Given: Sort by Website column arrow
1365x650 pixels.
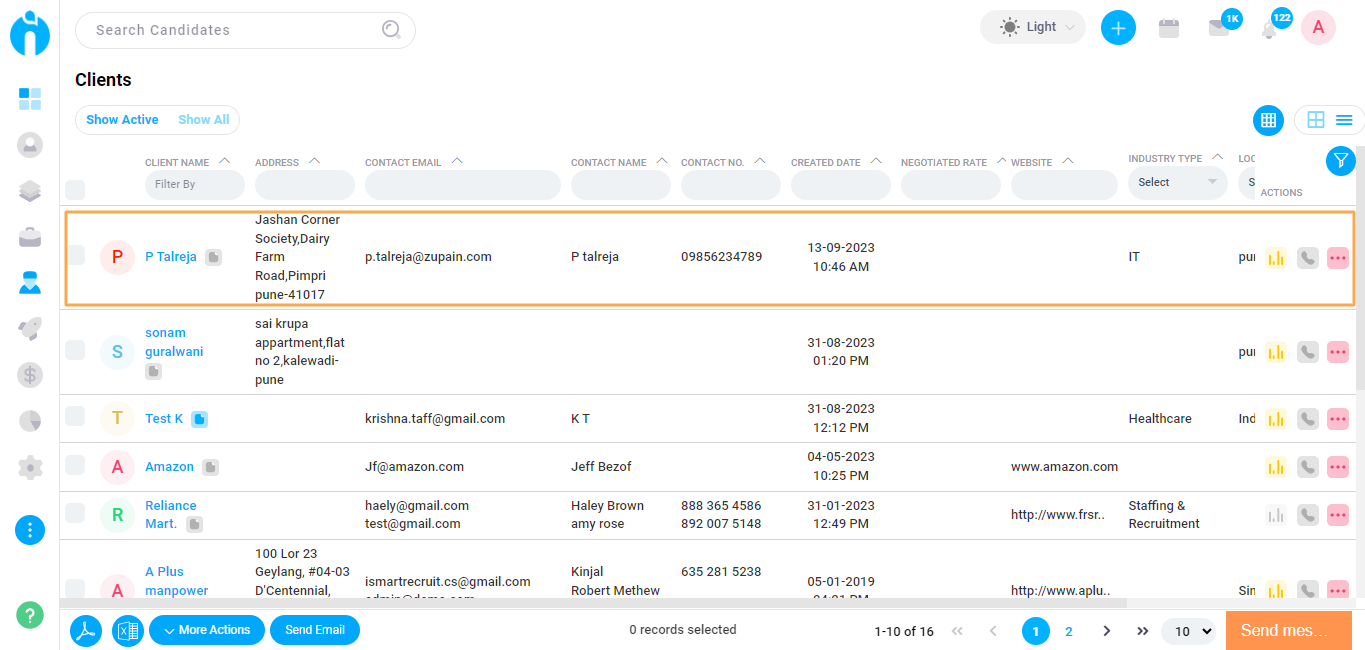Looking at the screenshot, I should (1068, 161).
